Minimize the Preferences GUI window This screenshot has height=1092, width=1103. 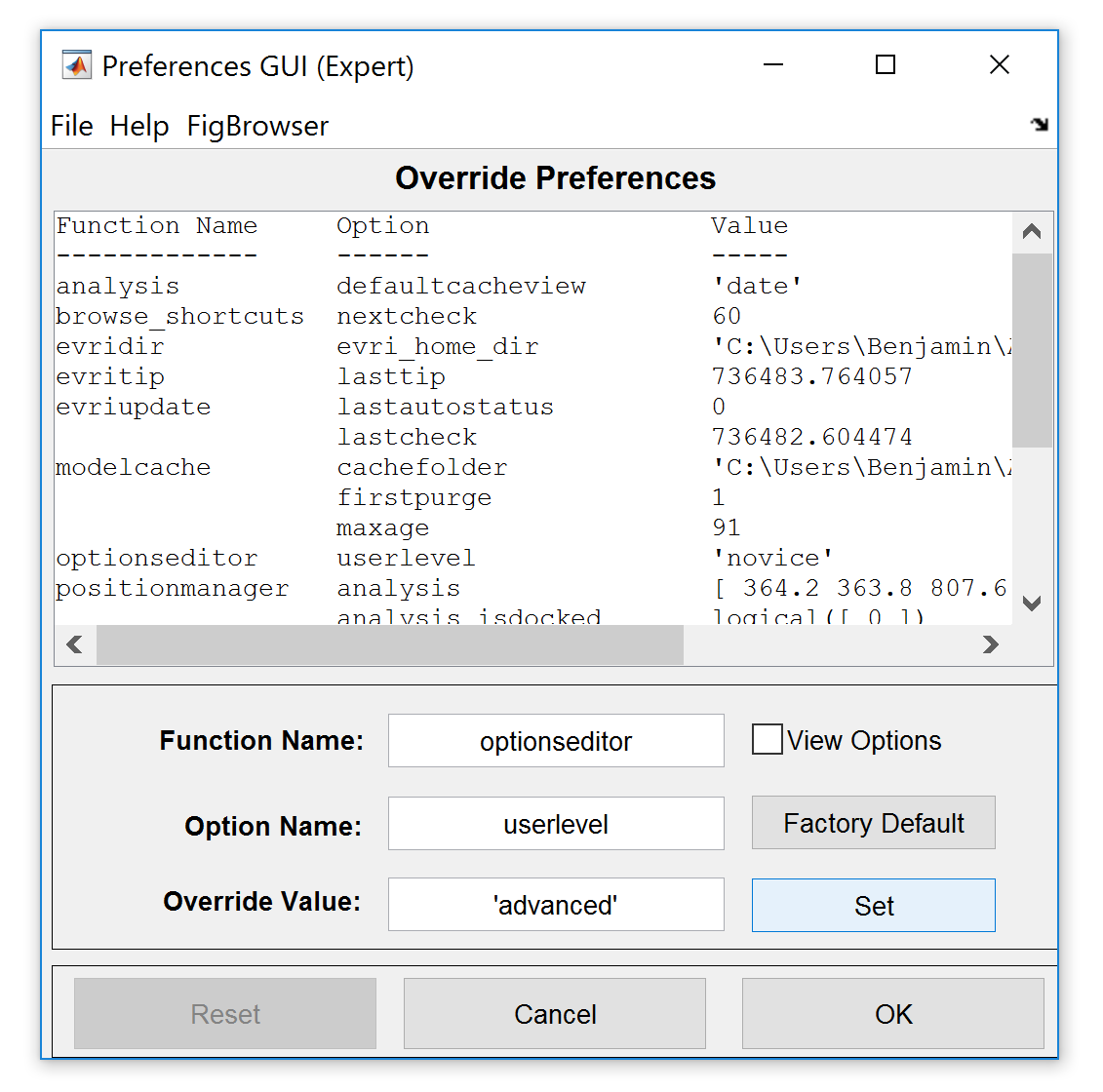point(773,65)
